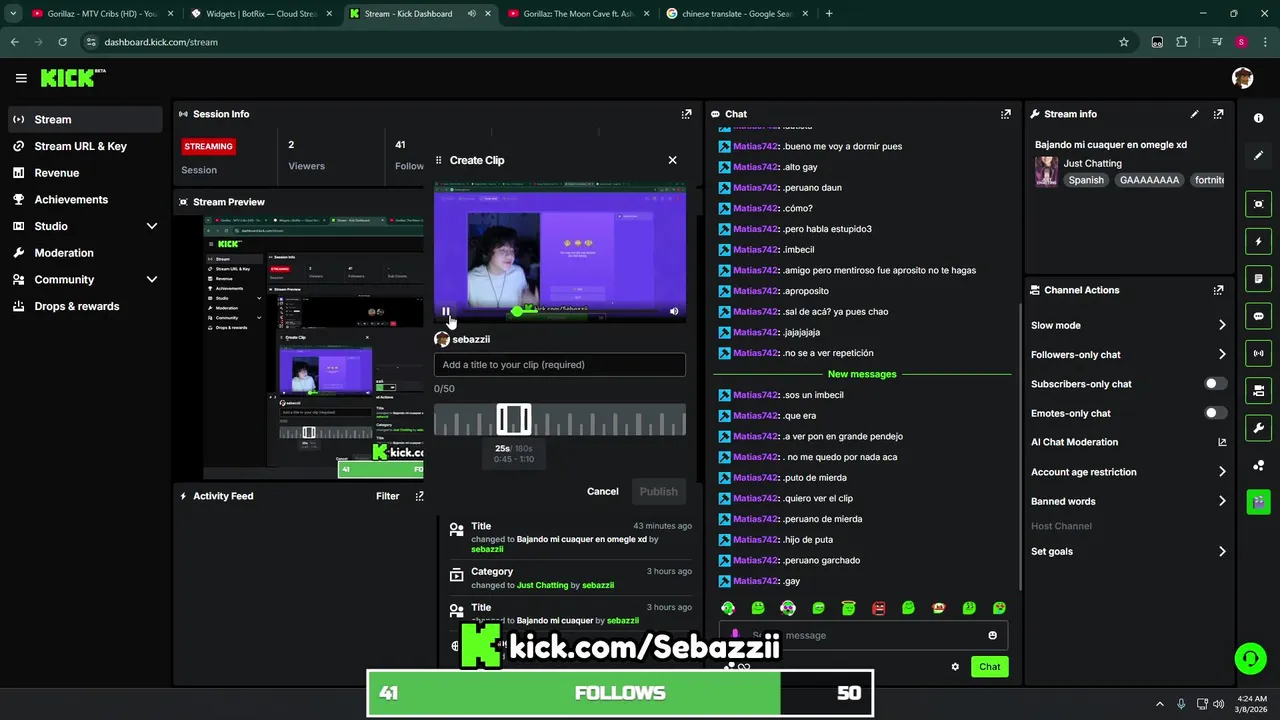Open Chrome tab search dropdown arrow
1280x720 pixels.
(x=13, y=14)
